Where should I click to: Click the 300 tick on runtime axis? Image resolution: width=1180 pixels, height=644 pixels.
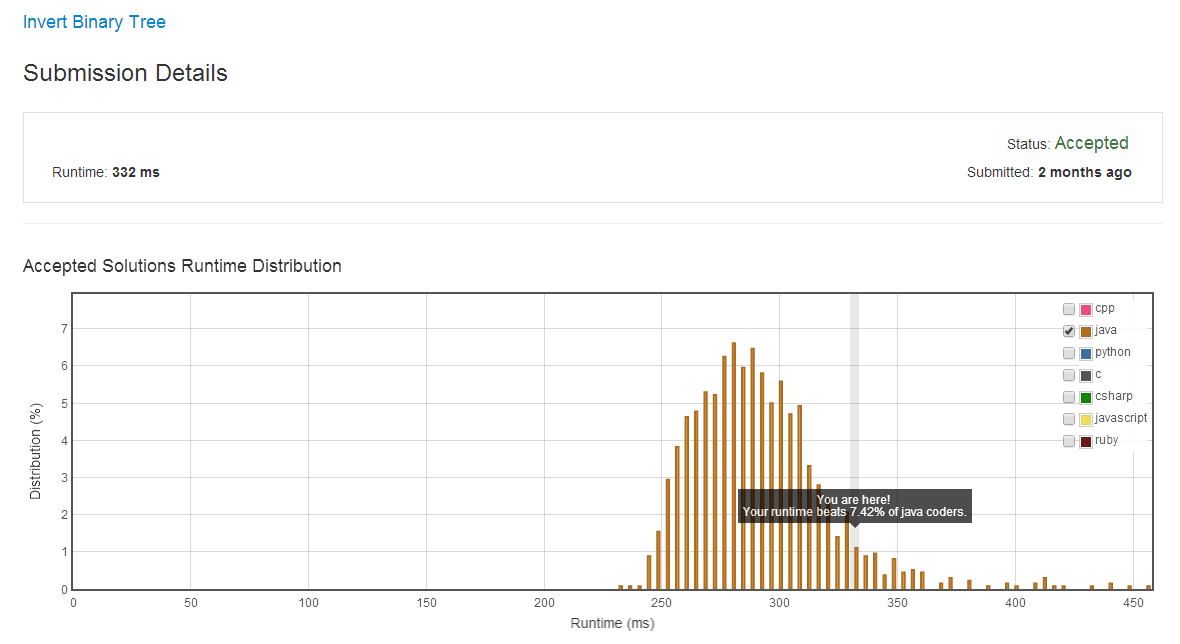tap(780, 603)
